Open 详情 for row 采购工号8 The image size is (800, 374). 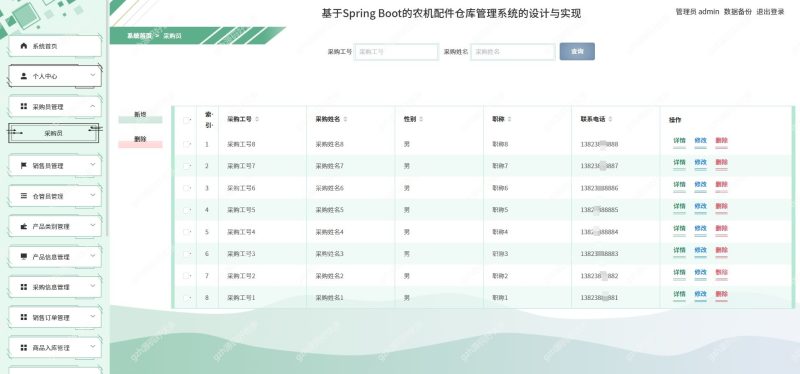tap(679, 141)
